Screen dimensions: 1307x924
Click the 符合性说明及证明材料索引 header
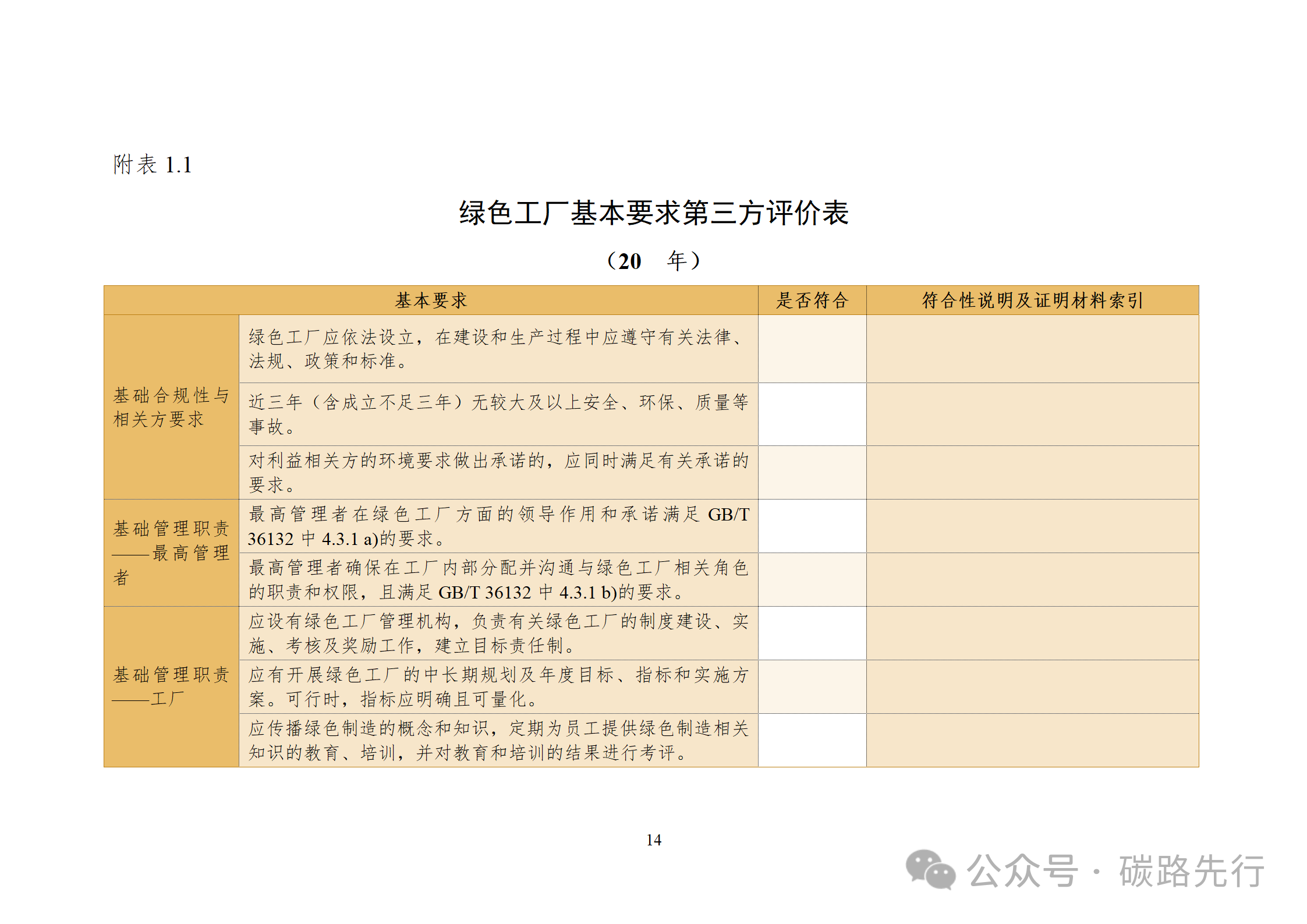click(1032, 300)
